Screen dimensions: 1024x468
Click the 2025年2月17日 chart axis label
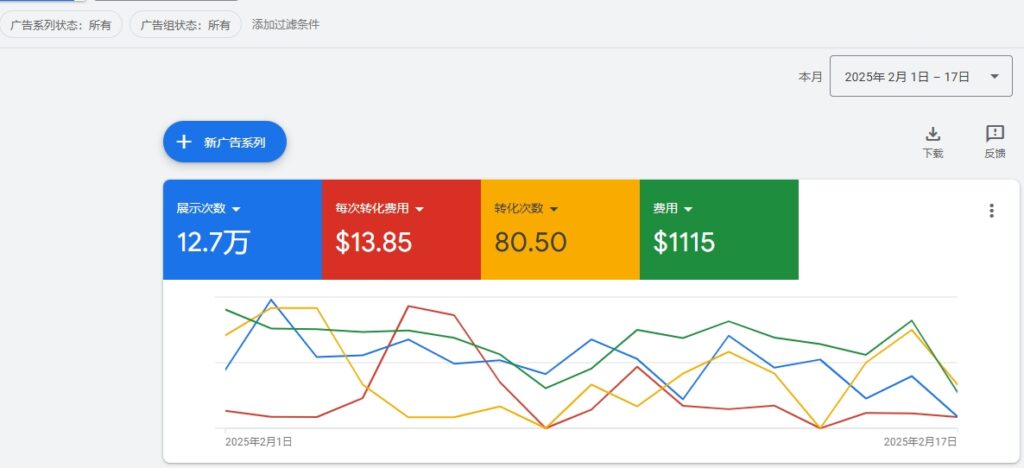(920, 441)
